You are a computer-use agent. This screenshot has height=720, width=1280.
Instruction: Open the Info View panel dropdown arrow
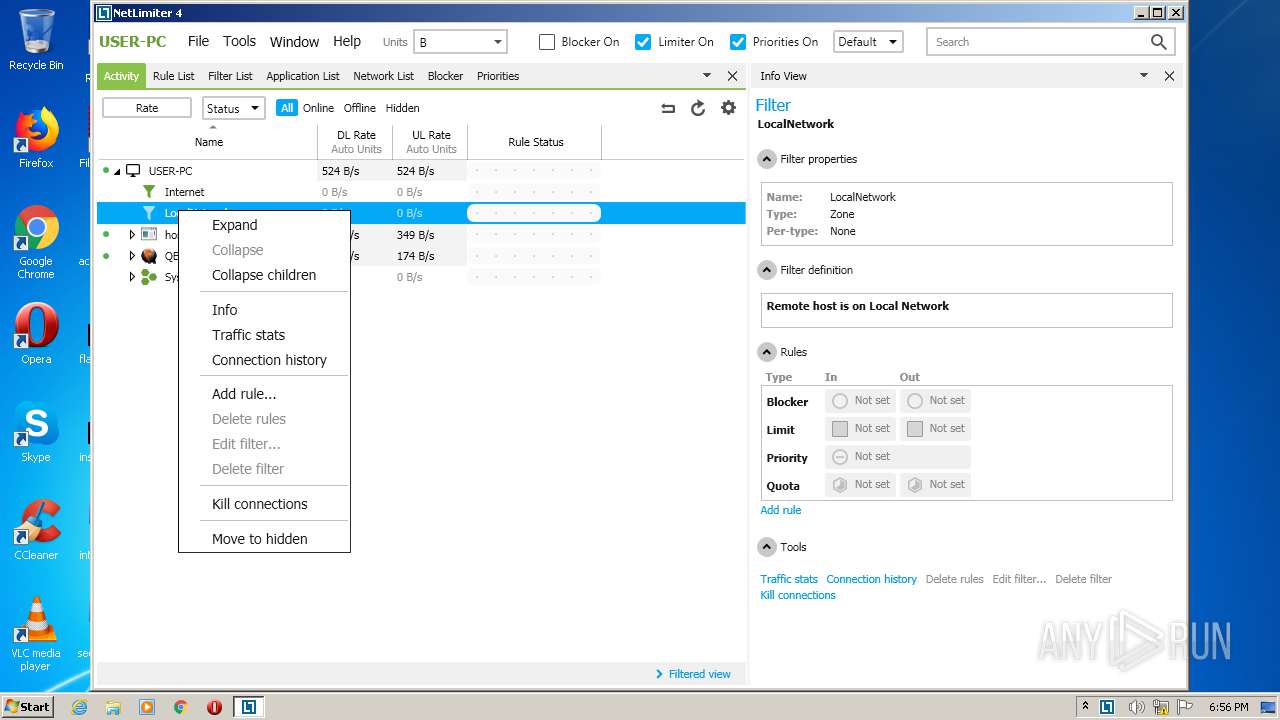(x=1144, y=76)
